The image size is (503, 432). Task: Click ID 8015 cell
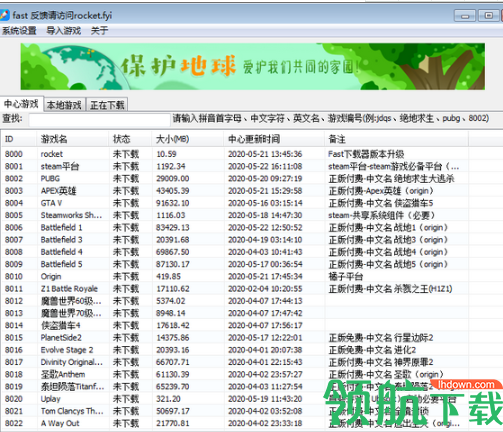[14, 338]
